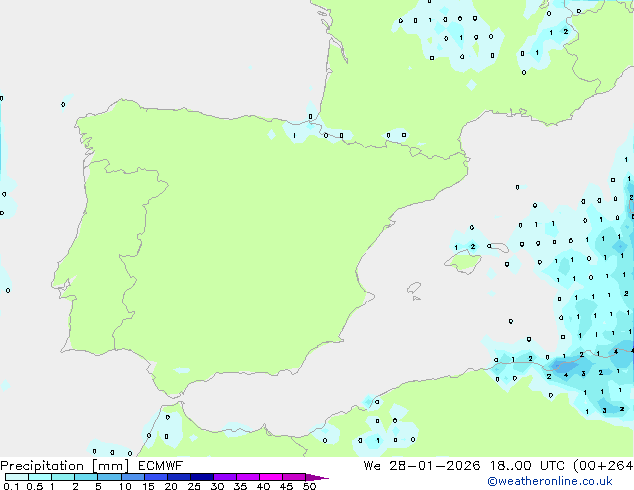Click the 'We 28-01-2026' date text
Screen dimensions: 634x490
(x=422, y=466)
